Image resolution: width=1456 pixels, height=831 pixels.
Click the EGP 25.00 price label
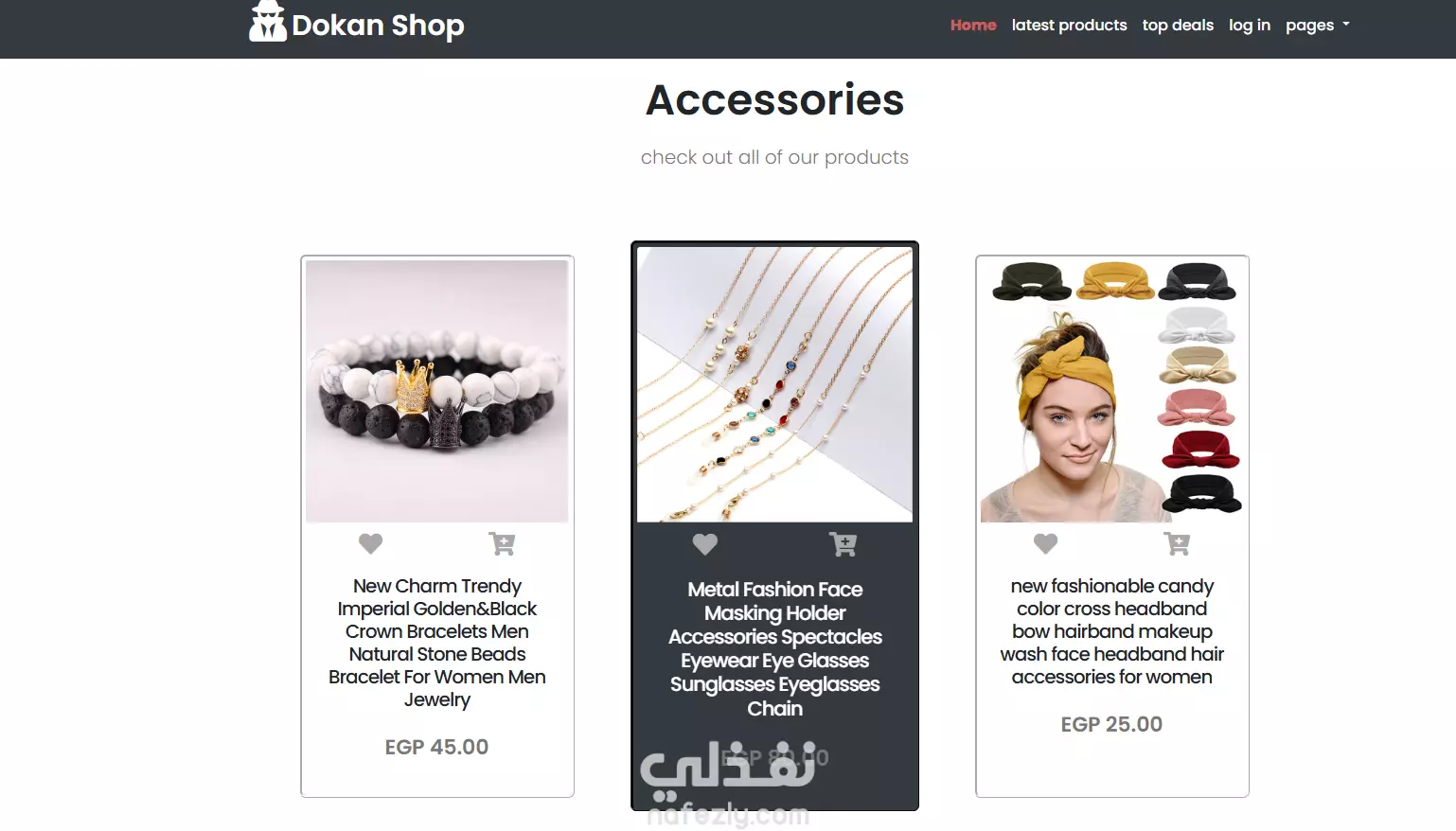click(1111, 724)
